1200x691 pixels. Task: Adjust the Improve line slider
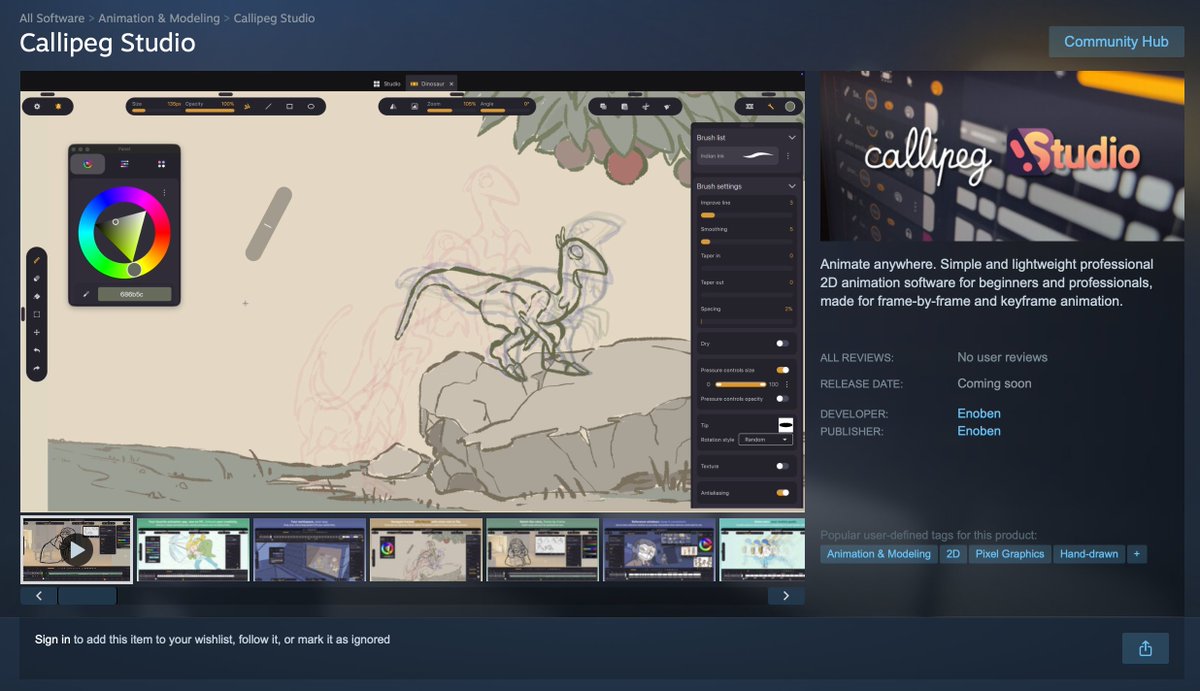tap(746, 215)
